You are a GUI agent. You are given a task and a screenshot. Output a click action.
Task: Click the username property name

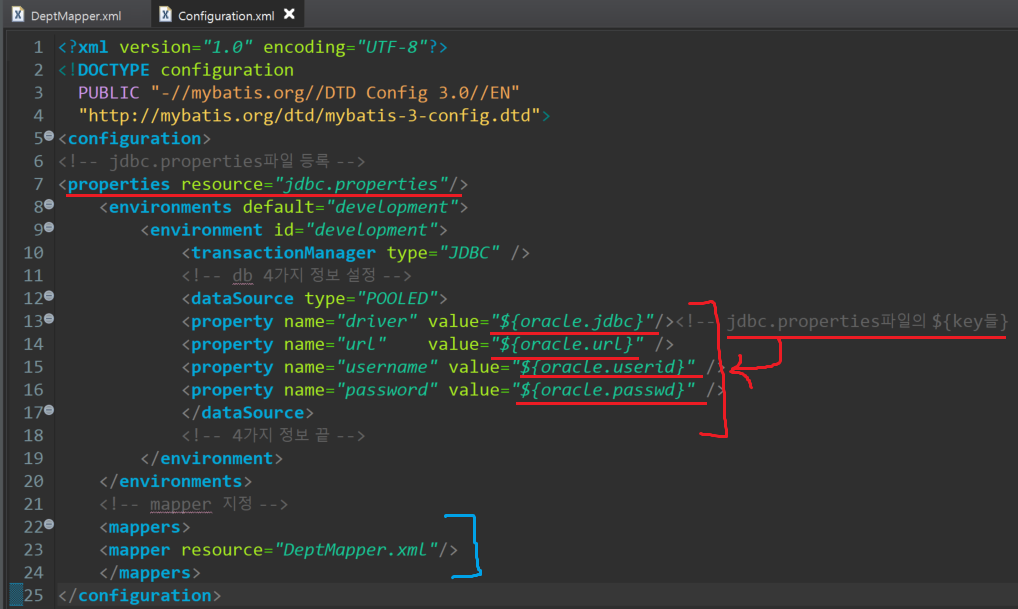tap(387, 367)
